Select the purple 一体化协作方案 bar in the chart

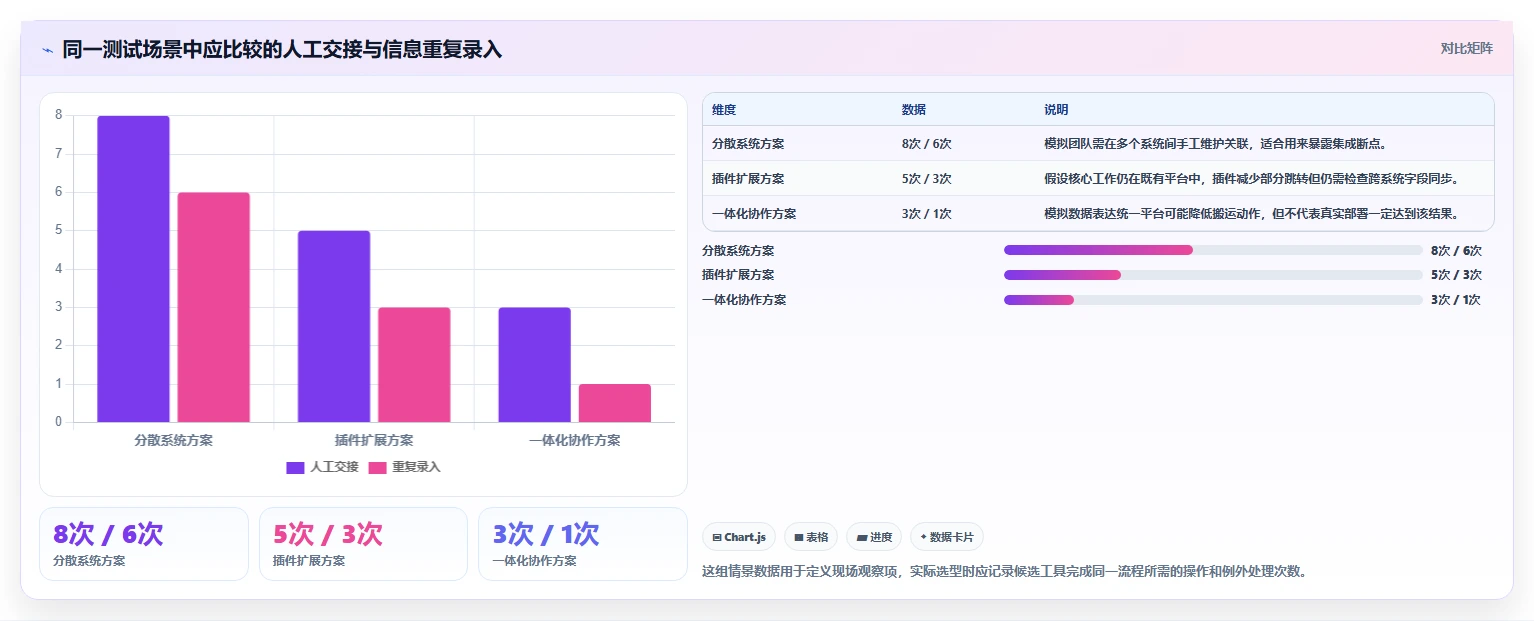(x=535, y=364)
